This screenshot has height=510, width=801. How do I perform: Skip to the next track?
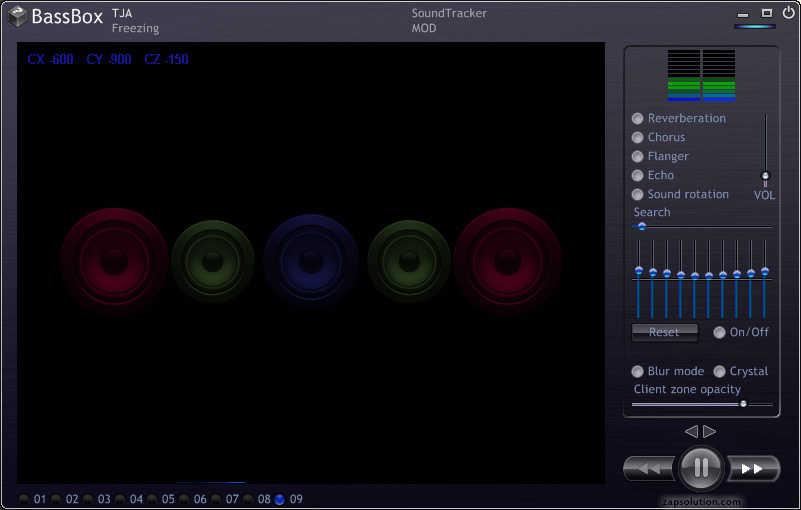753,468
